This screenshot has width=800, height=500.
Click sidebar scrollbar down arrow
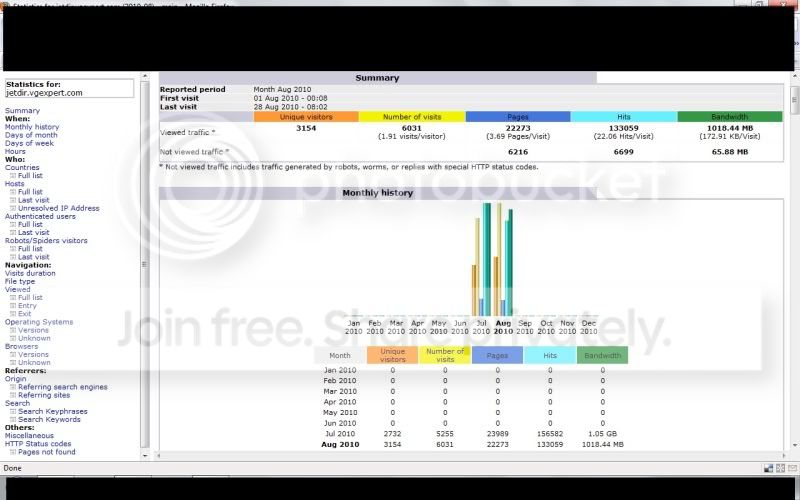(x=145, y=455)
